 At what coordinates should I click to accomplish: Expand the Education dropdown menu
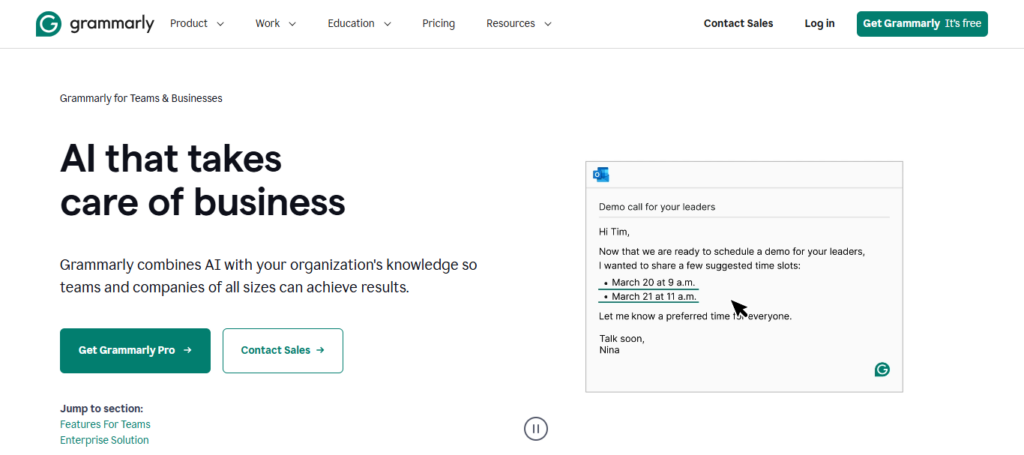(359, 24)
